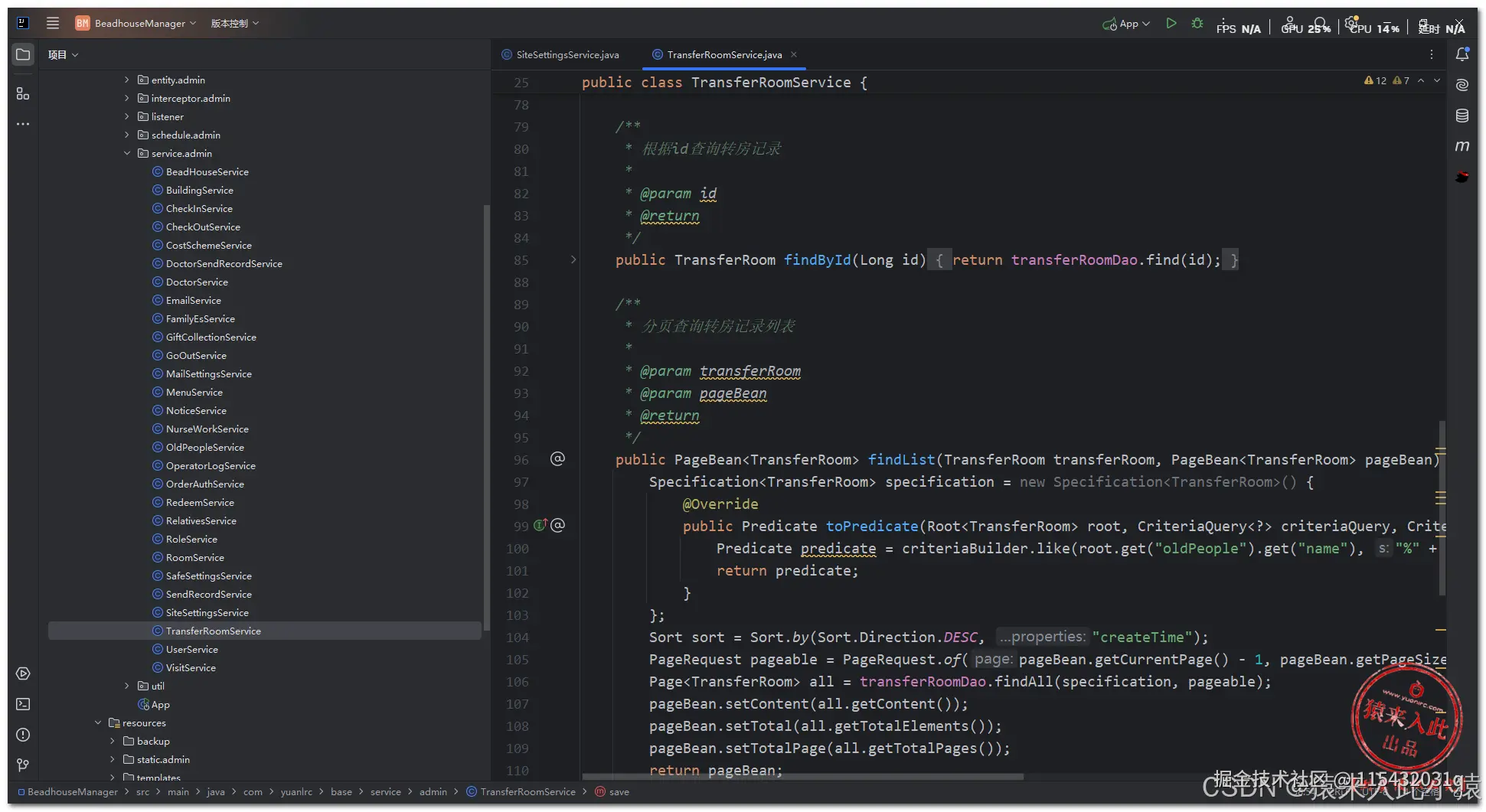Open the Database tool window
The height and width of the screenshot is (812, 1486).
pyautogui.click(x=1462, y=116)
